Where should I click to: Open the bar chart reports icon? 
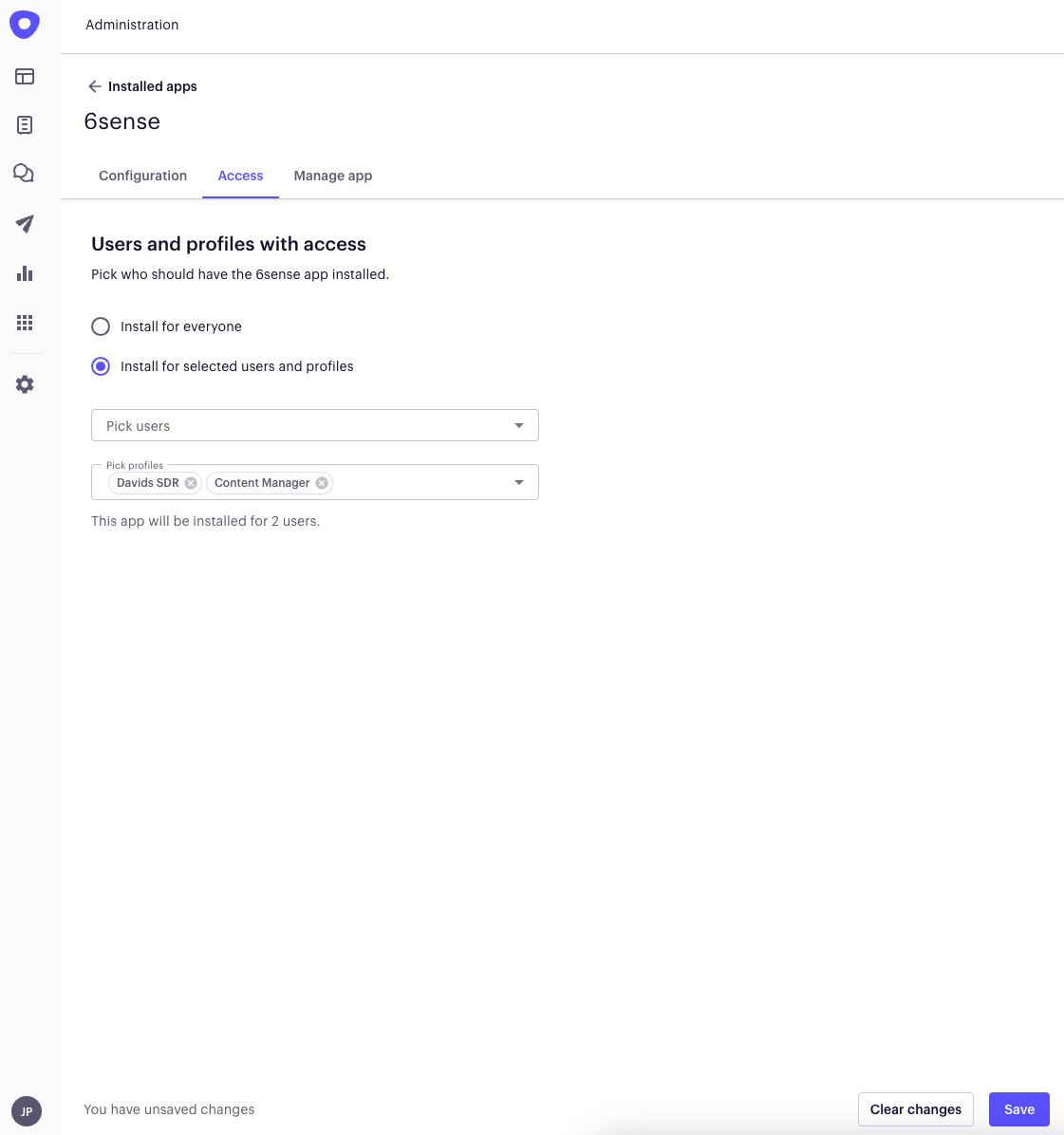coord(25,273)
